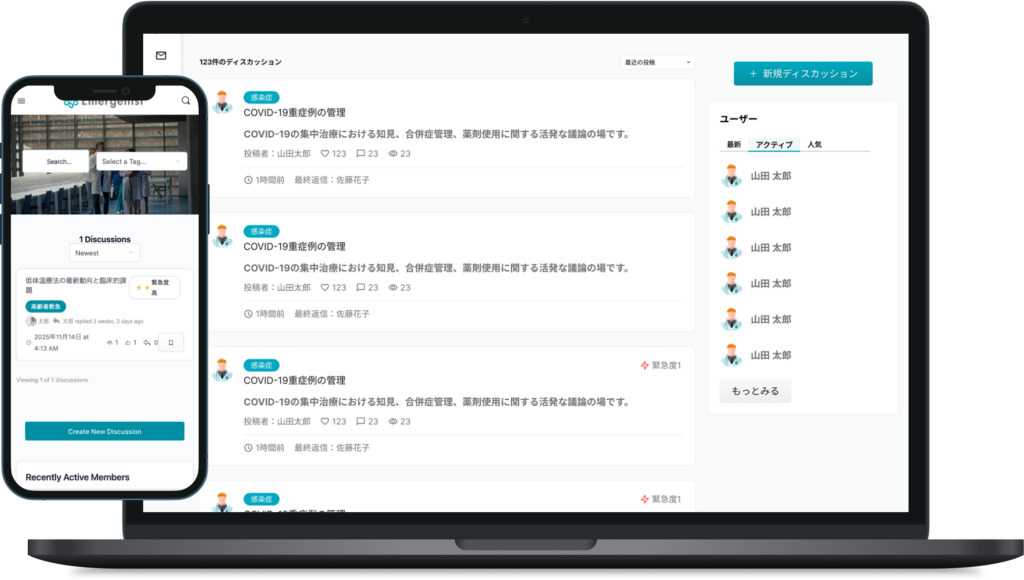
Task: Select the 人気 tab in ユーザー panel
Action: pos(814,145)
